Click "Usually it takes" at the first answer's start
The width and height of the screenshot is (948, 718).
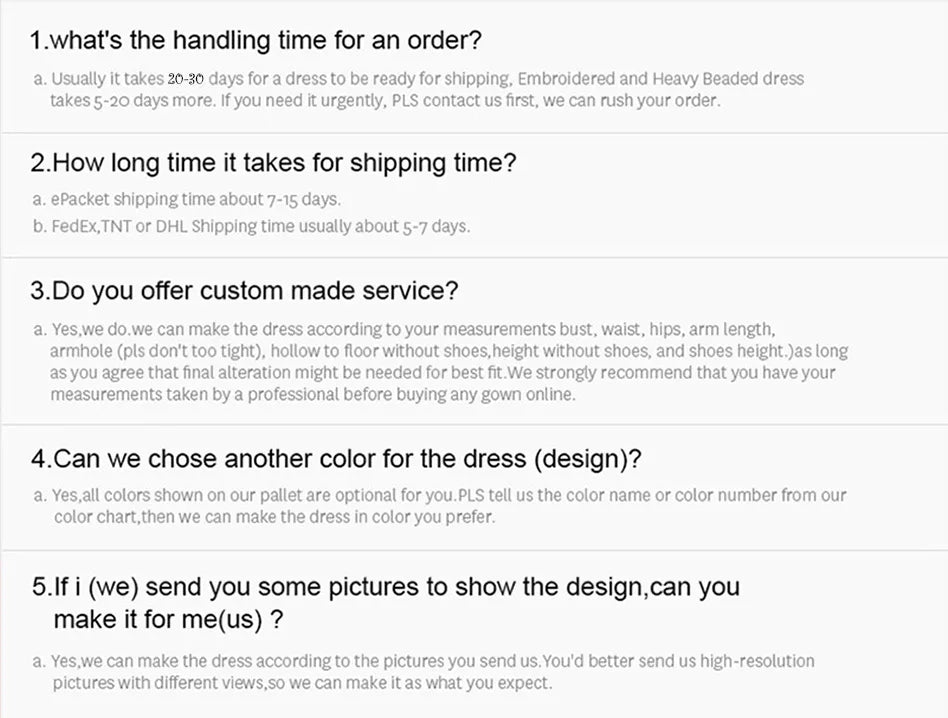point(108,78)
